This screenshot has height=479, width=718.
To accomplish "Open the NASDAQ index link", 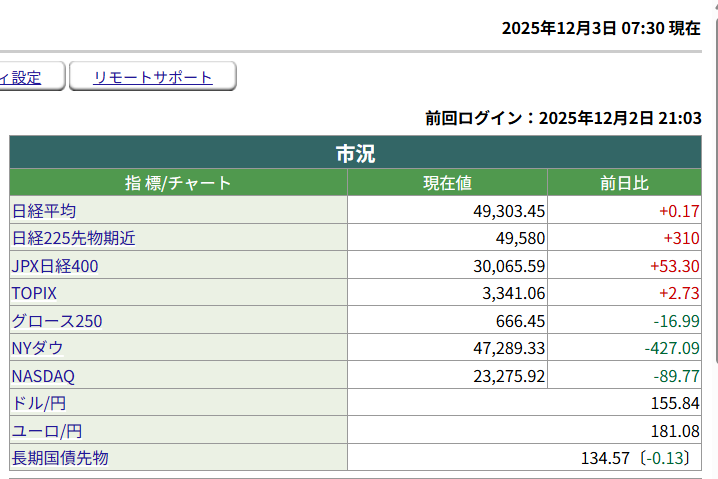I will [43, 376].
